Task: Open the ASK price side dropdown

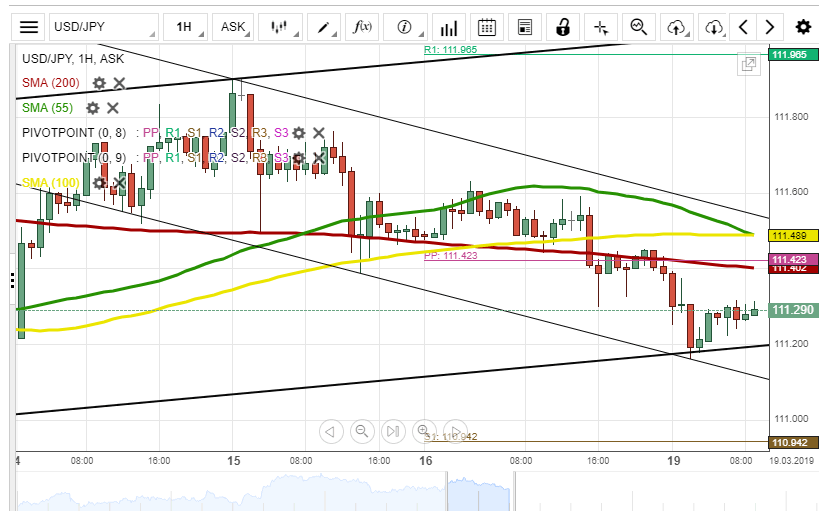Action: [x=233, y=27]
